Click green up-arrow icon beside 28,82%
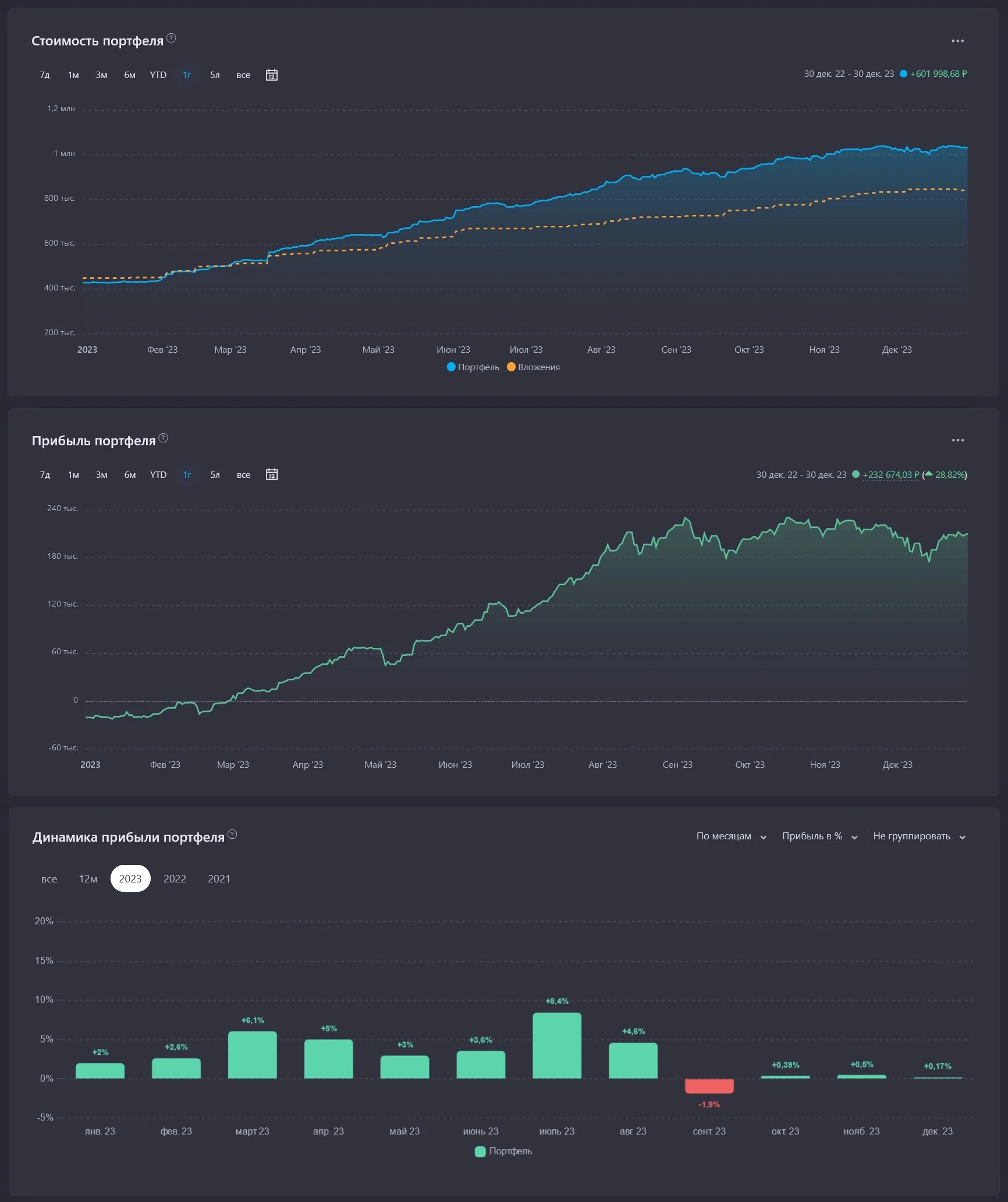 point(929,474)
